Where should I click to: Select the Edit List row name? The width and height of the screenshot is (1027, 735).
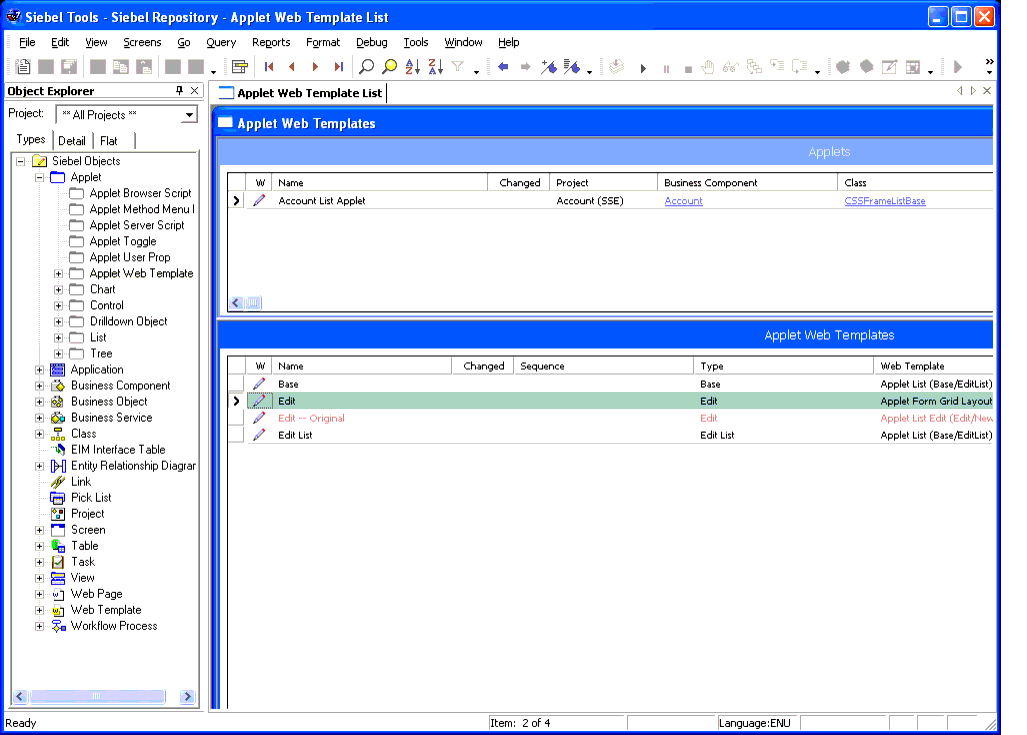pos(295,436)
